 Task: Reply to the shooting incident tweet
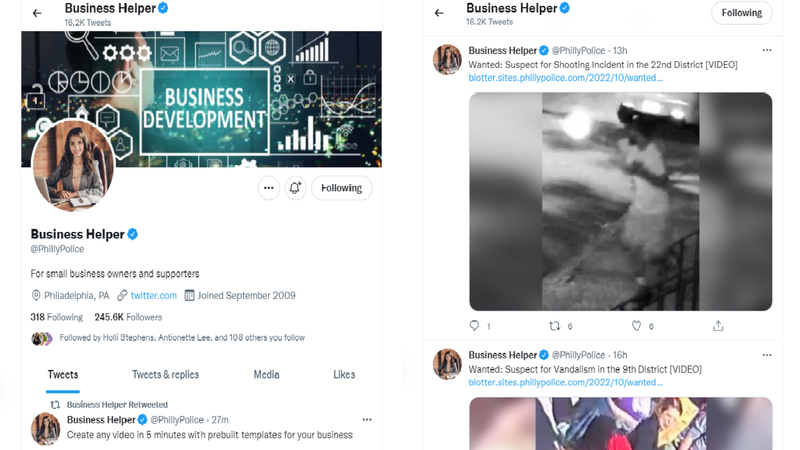(475, 326)
